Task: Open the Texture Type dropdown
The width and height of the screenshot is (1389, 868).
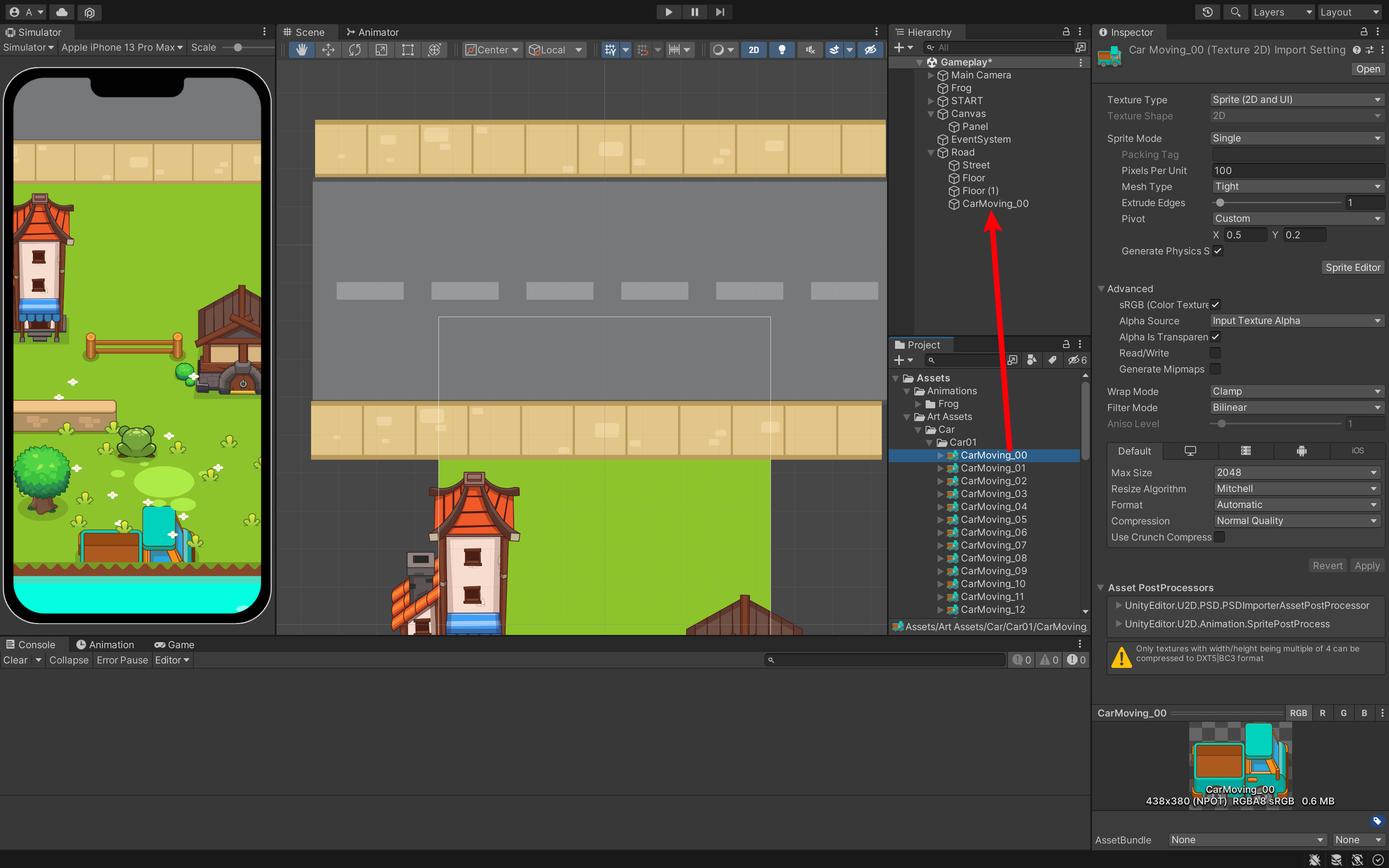Action: pos(1297,99)
